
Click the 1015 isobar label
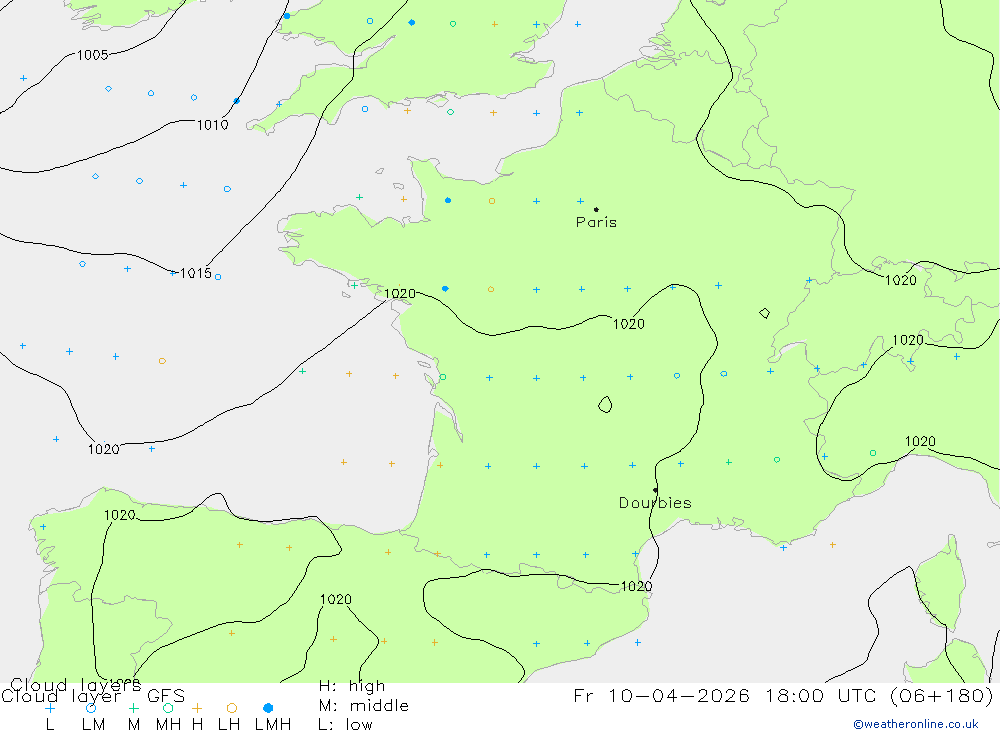pos(196,273)
